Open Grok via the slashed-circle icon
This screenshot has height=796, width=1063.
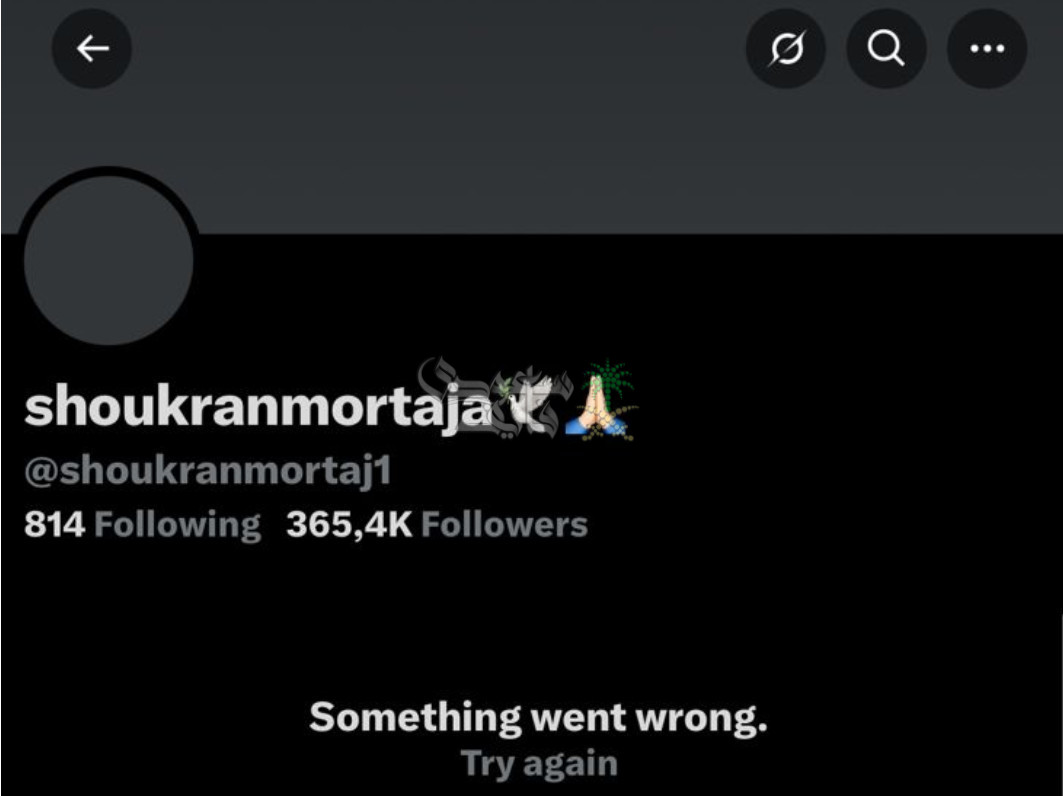tap(786, 49)
